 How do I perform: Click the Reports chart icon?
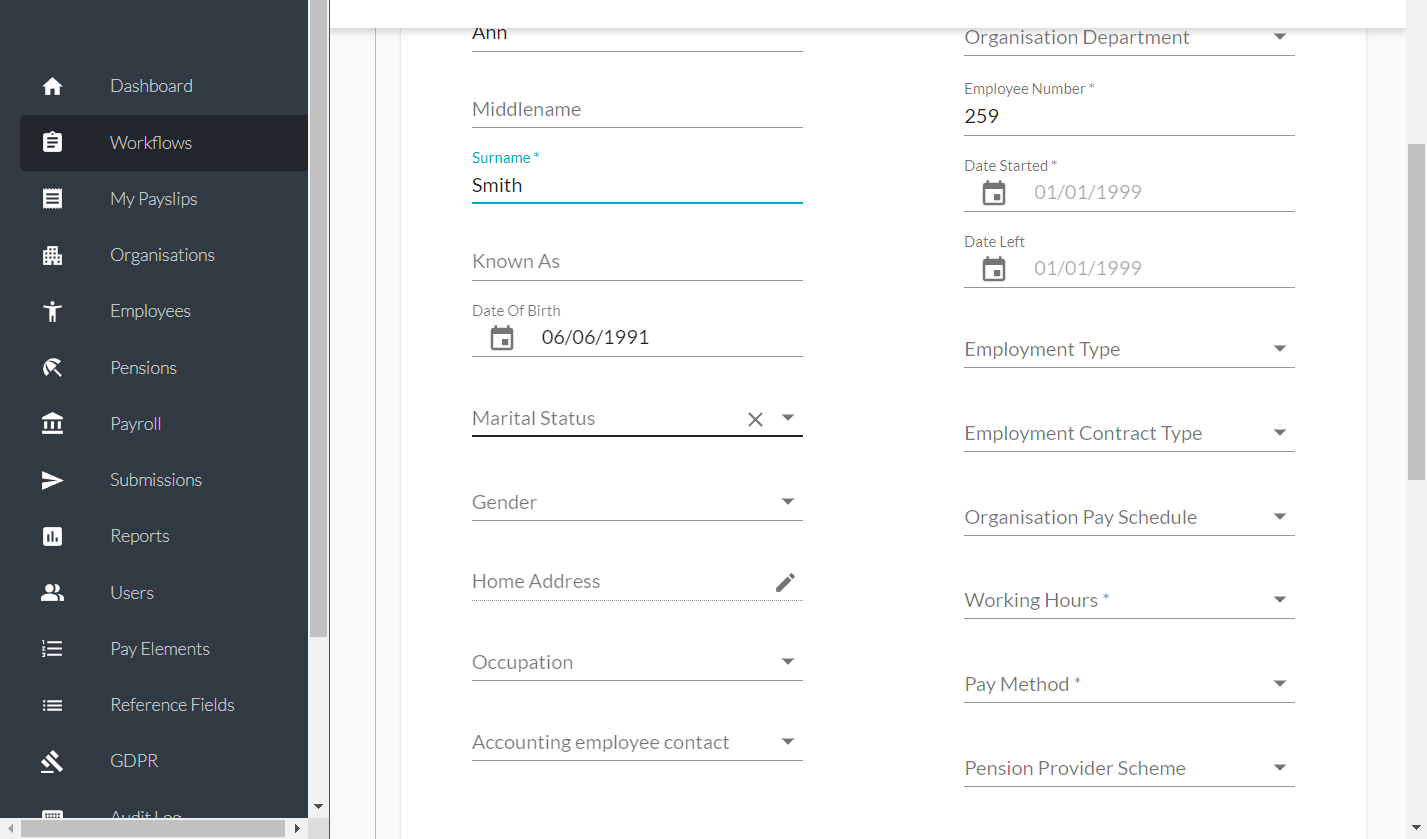tap(53, 536)
